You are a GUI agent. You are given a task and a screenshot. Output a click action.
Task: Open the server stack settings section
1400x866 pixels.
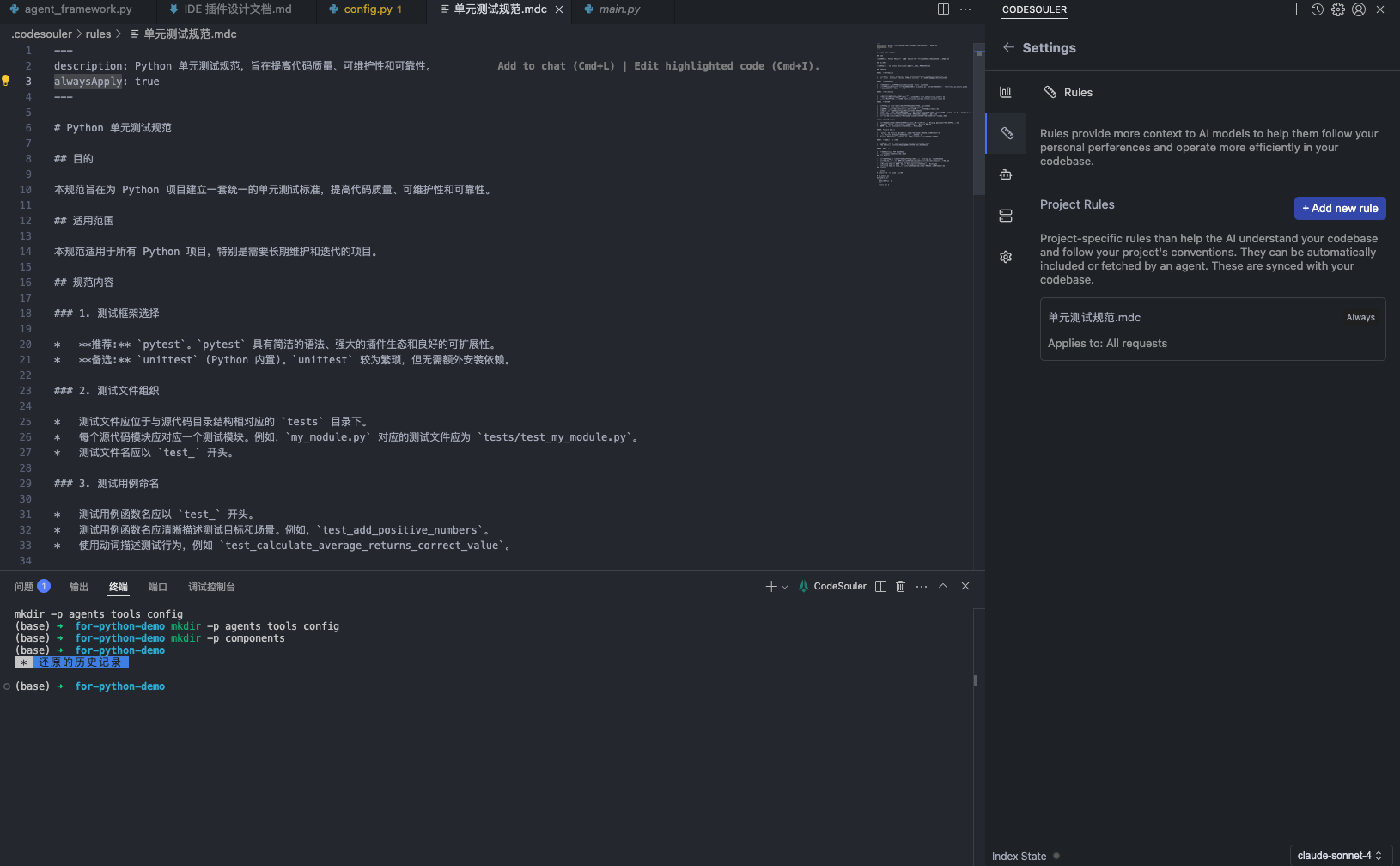click(1006, 216)
